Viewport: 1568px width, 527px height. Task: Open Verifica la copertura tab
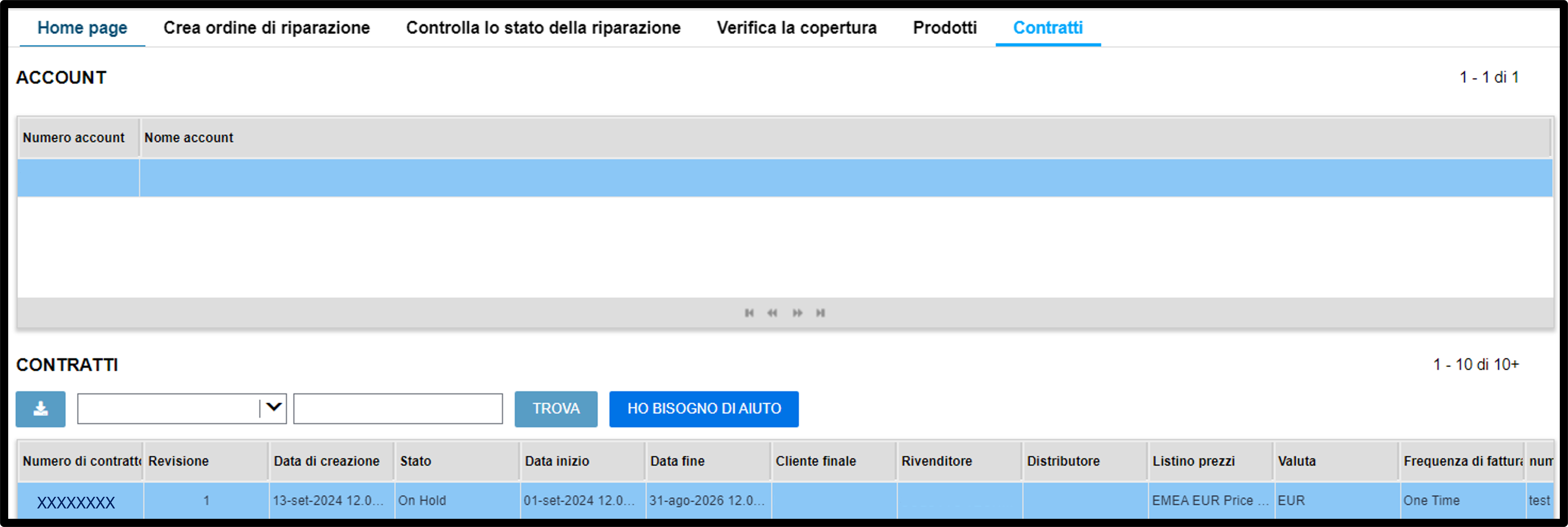[x=796, y=28]
